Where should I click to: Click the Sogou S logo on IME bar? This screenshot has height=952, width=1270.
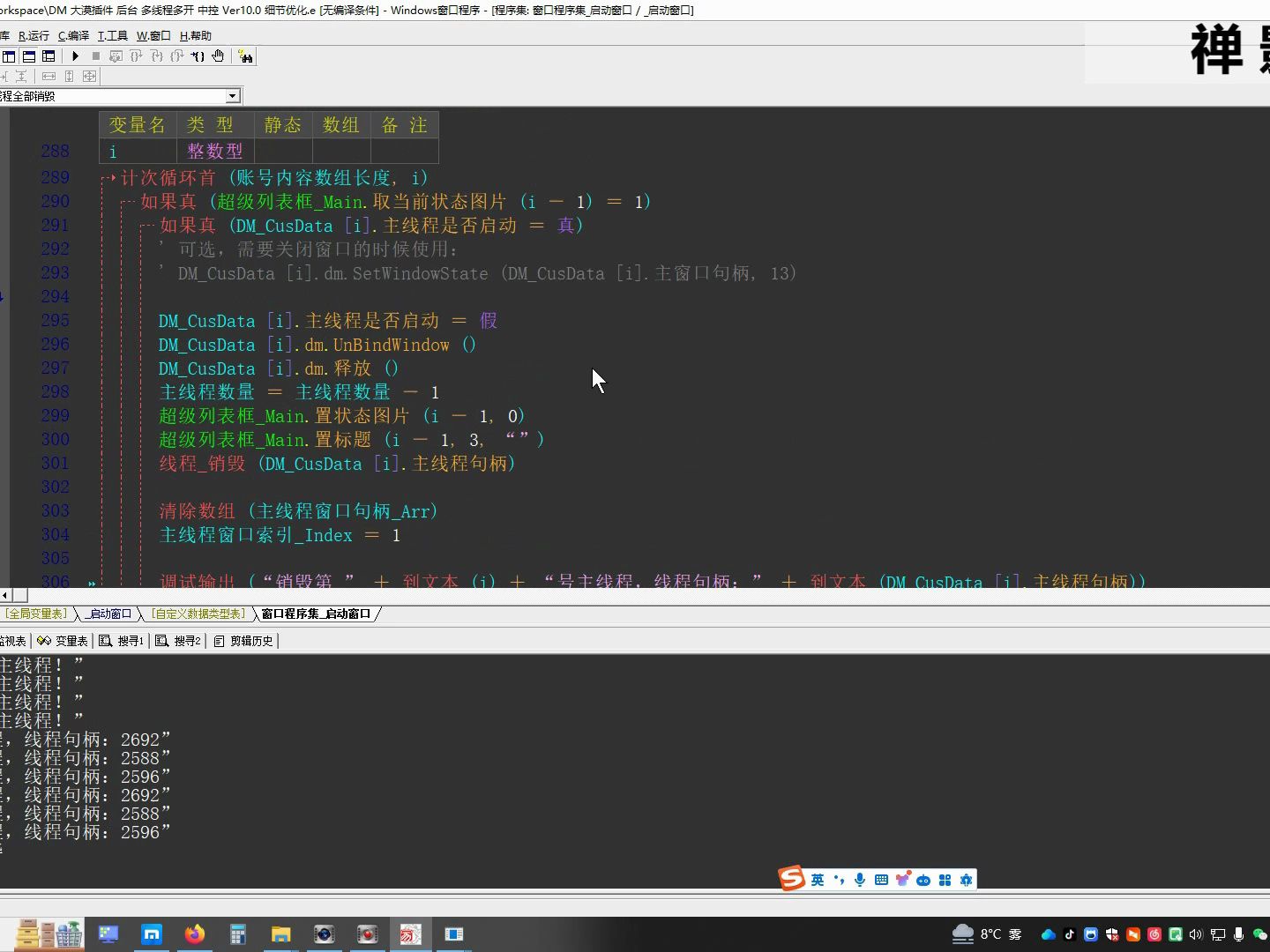tap(791, 878)
